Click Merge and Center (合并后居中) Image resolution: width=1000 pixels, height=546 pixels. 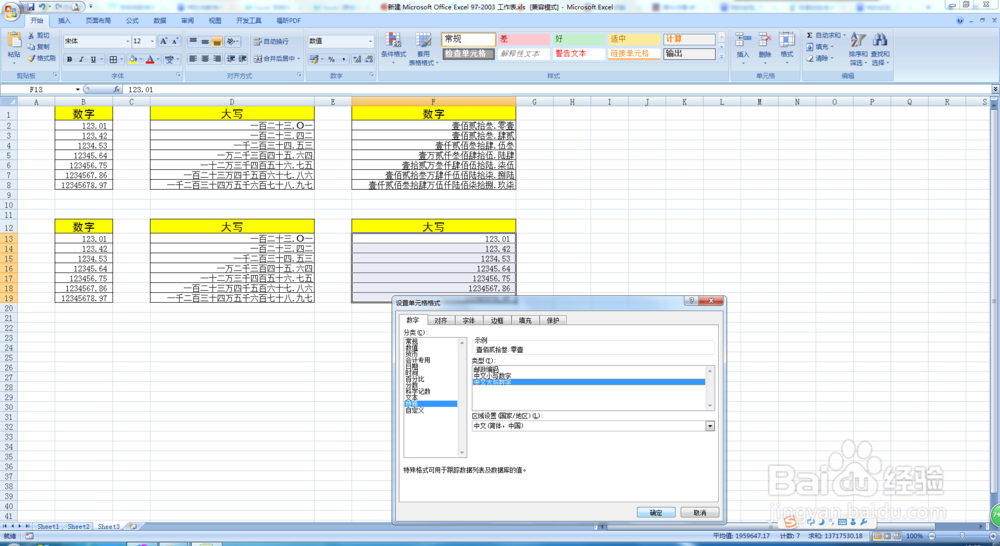(x=274, y=59)
